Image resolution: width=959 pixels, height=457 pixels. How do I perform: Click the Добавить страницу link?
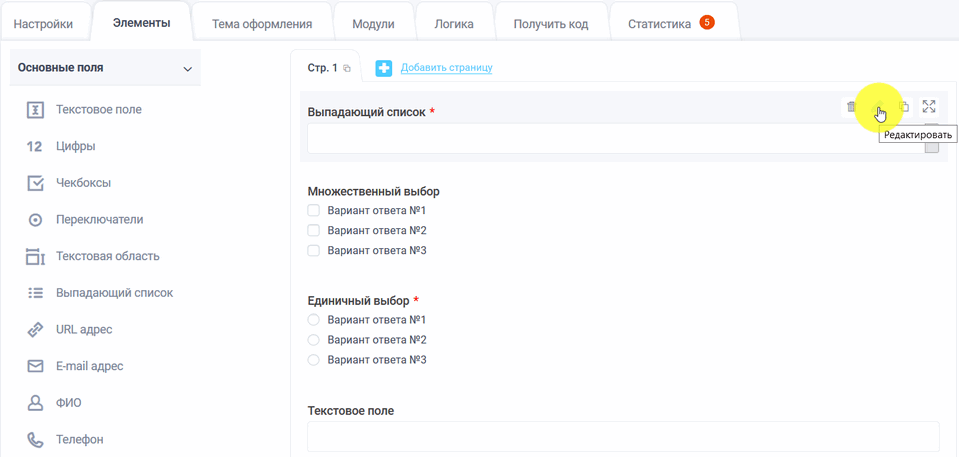click(446, 68)
